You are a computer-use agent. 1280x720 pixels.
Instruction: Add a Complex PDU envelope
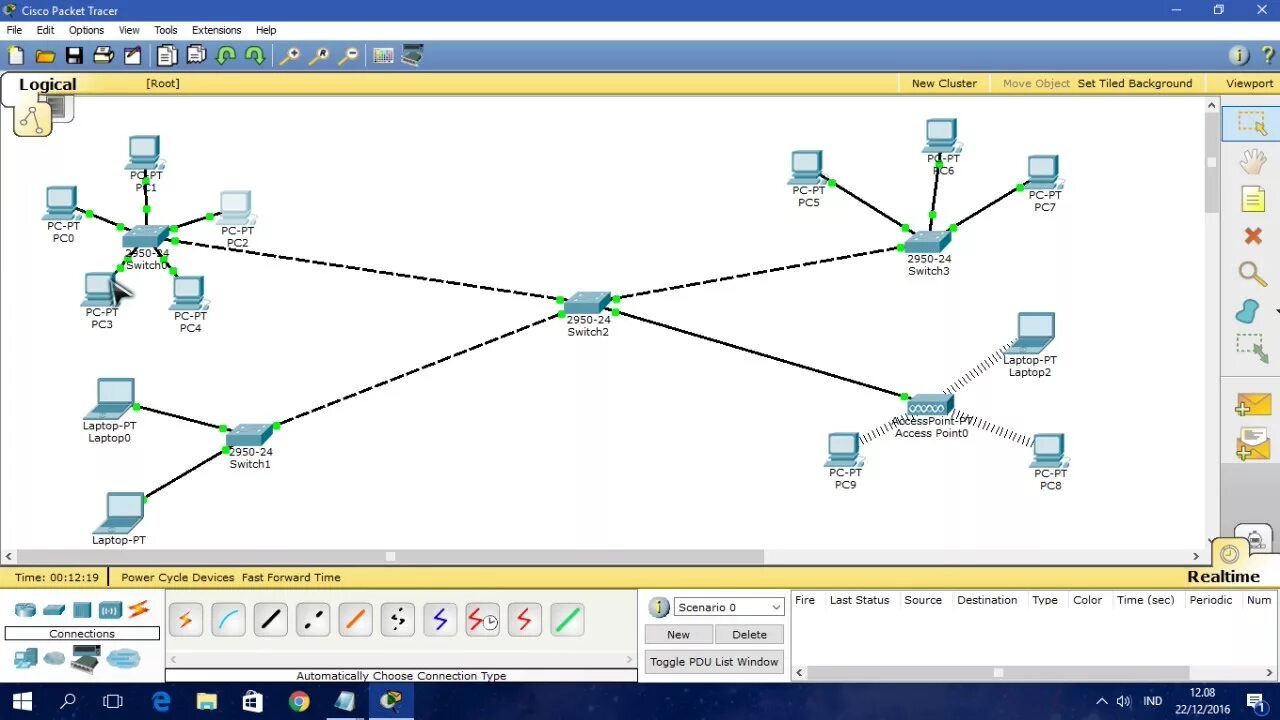(1253, 443)
